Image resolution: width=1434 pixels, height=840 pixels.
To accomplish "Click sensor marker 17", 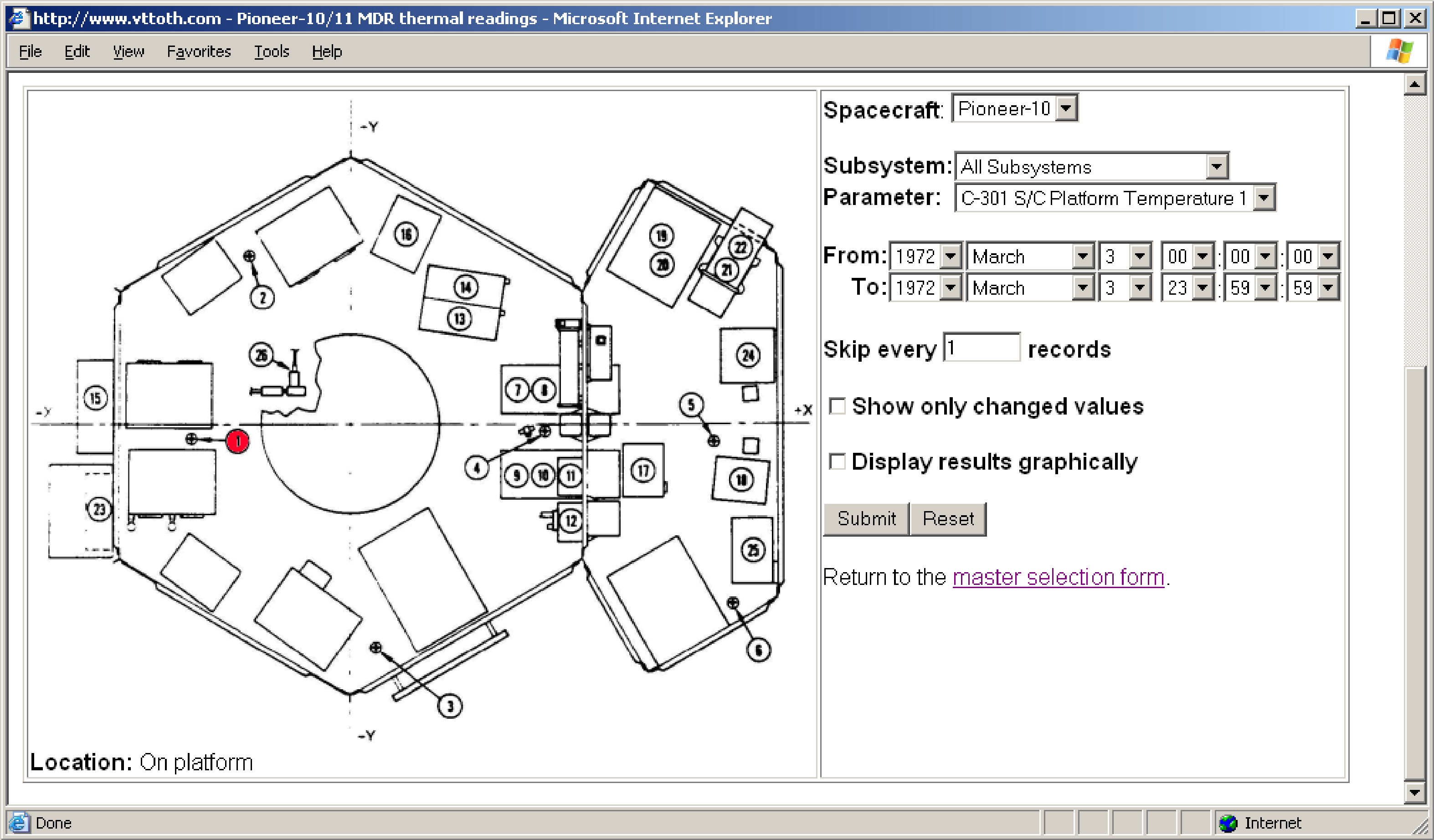I will 643,470.
